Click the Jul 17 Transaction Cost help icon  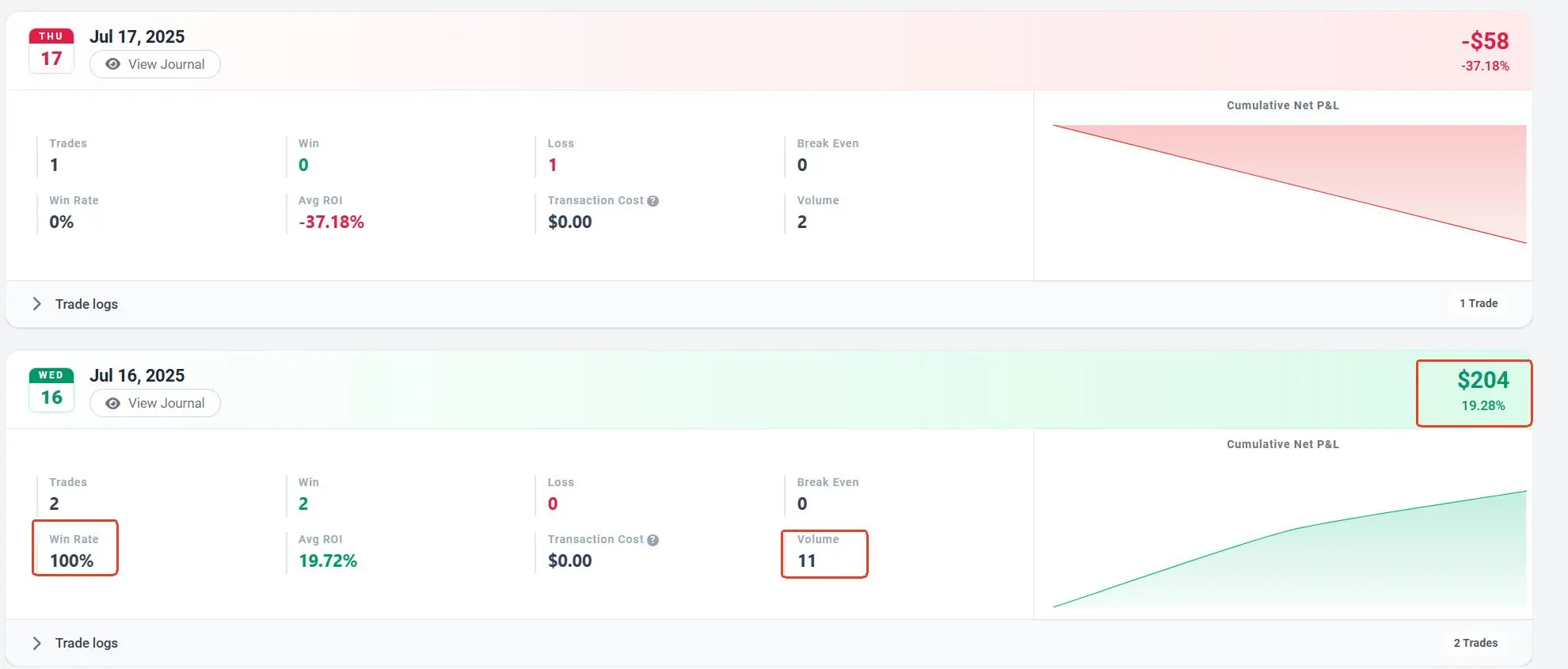coord(653,201)
